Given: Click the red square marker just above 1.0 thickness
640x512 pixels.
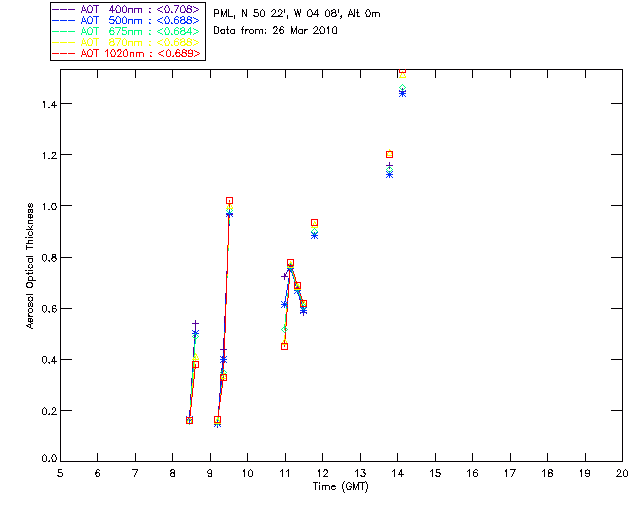Looking at the screenshot, I should pos(229,200).
